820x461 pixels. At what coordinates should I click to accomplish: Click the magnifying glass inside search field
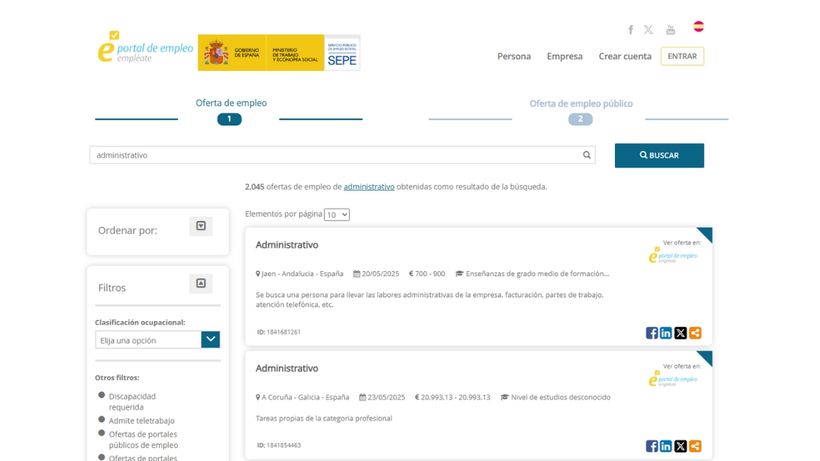(x=587, y=156)
